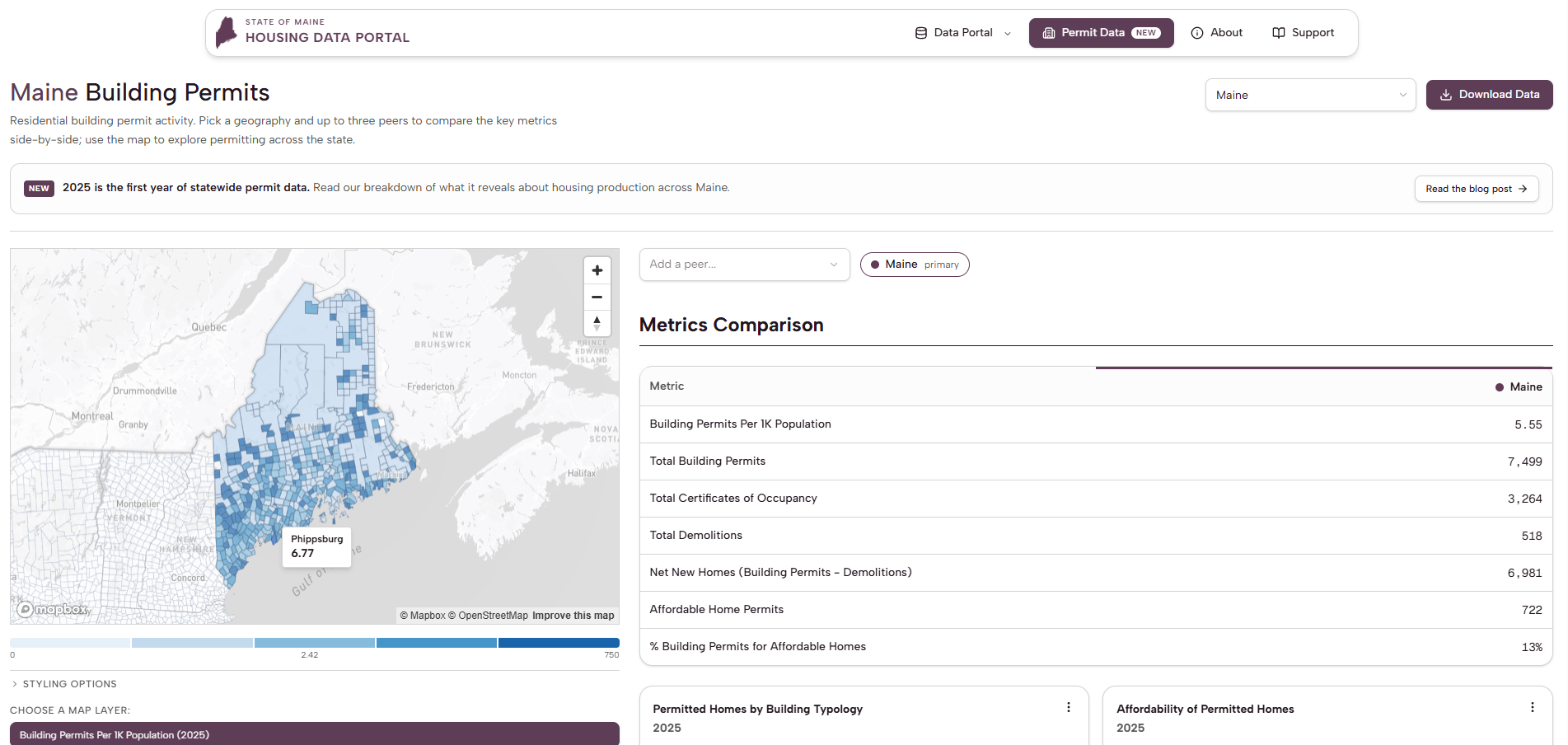
Task: Select Building Permits Per 1K Population layer
Action: (315, 733)
